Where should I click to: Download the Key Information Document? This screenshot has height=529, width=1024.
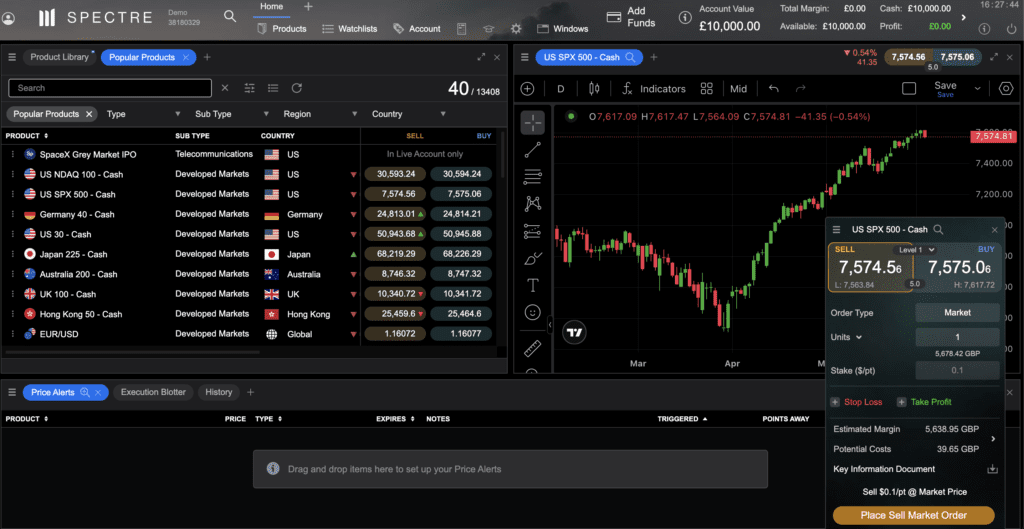pyautogui.click(x=992, y=469)
